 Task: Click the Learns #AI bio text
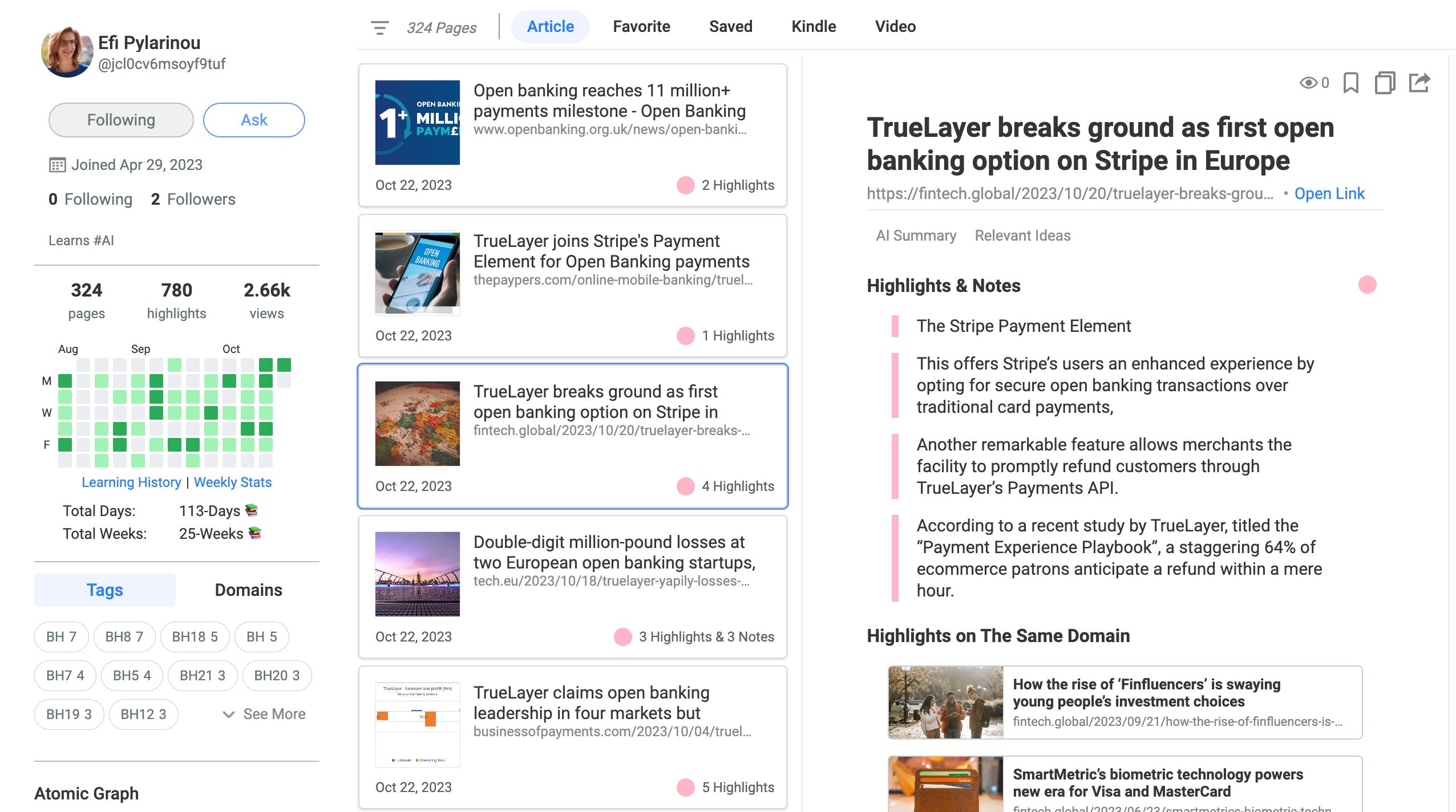81,241
